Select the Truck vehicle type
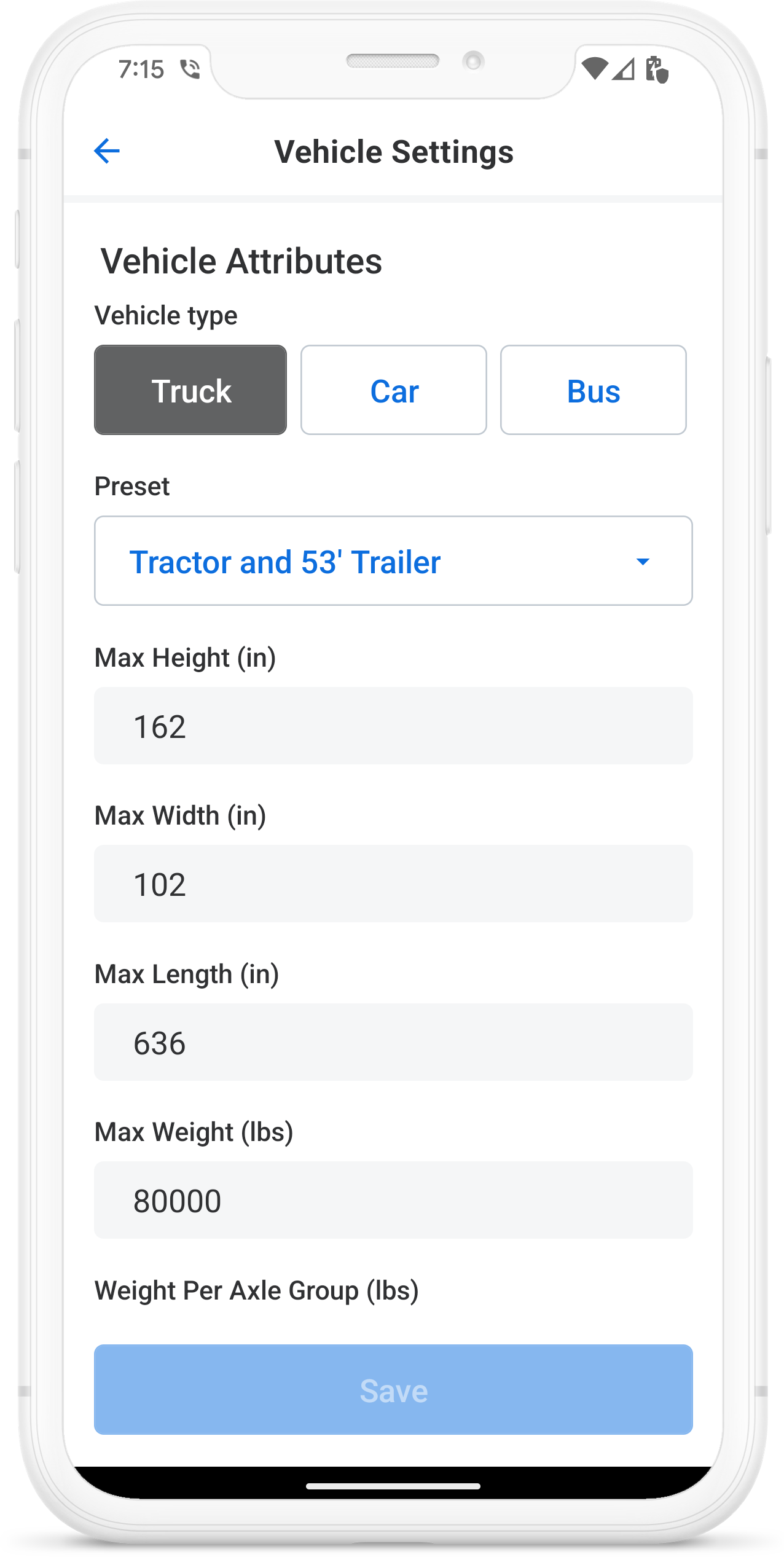Screen dimensions: 784x1557 190,390
